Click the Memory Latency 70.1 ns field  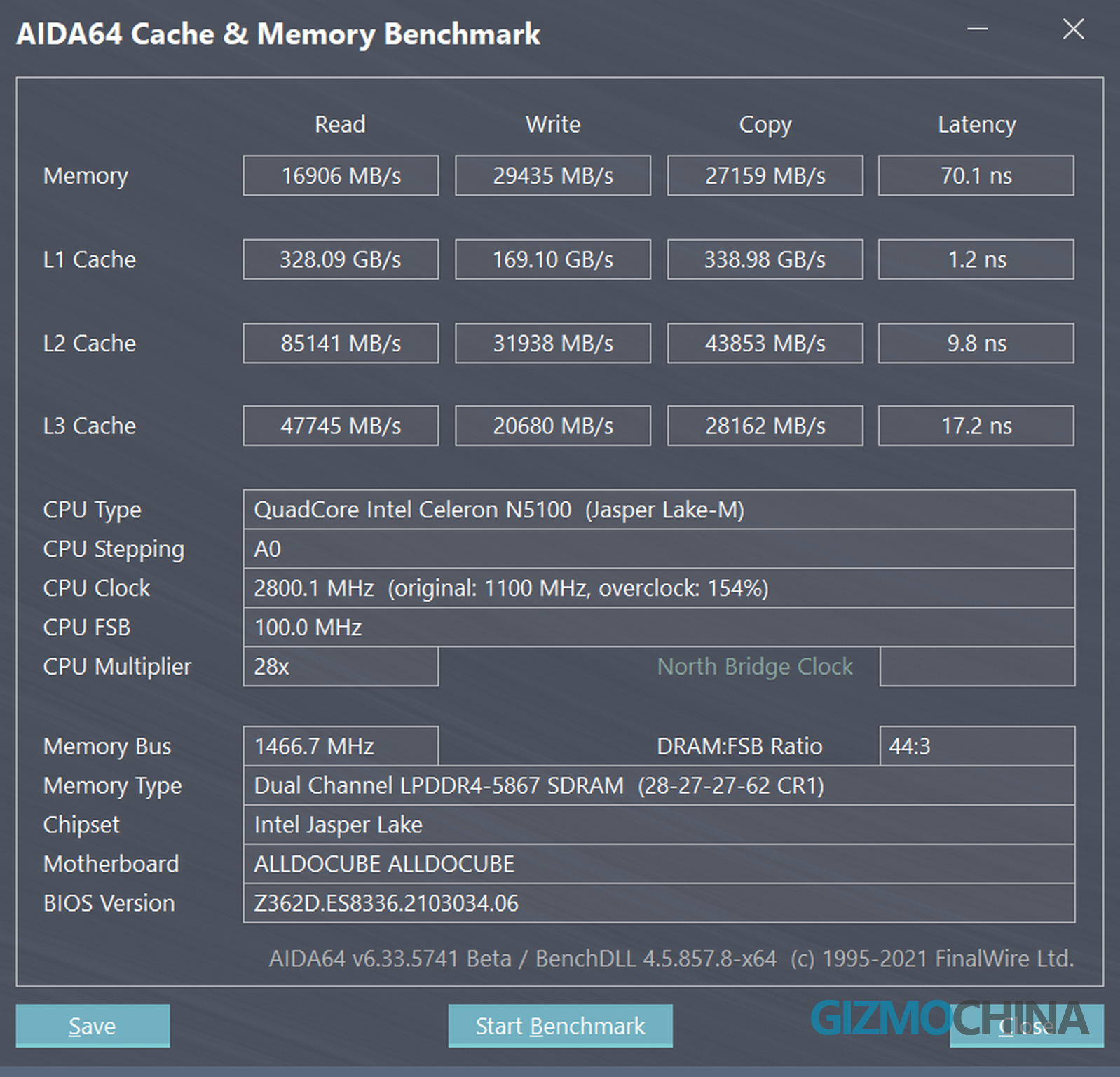(x=976, y=175)
